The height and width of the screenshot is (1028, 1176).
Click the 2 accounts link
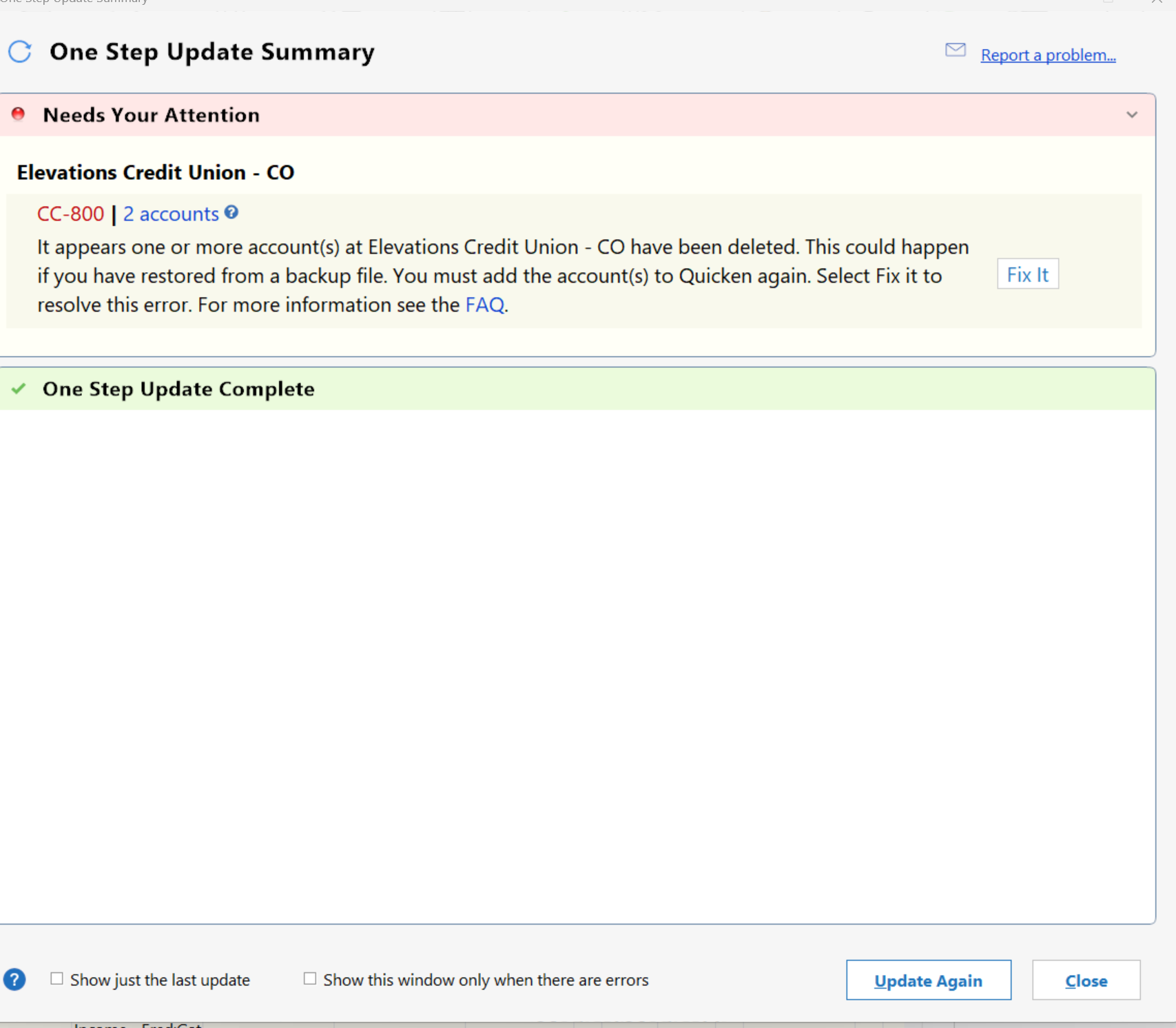[171, 214]
